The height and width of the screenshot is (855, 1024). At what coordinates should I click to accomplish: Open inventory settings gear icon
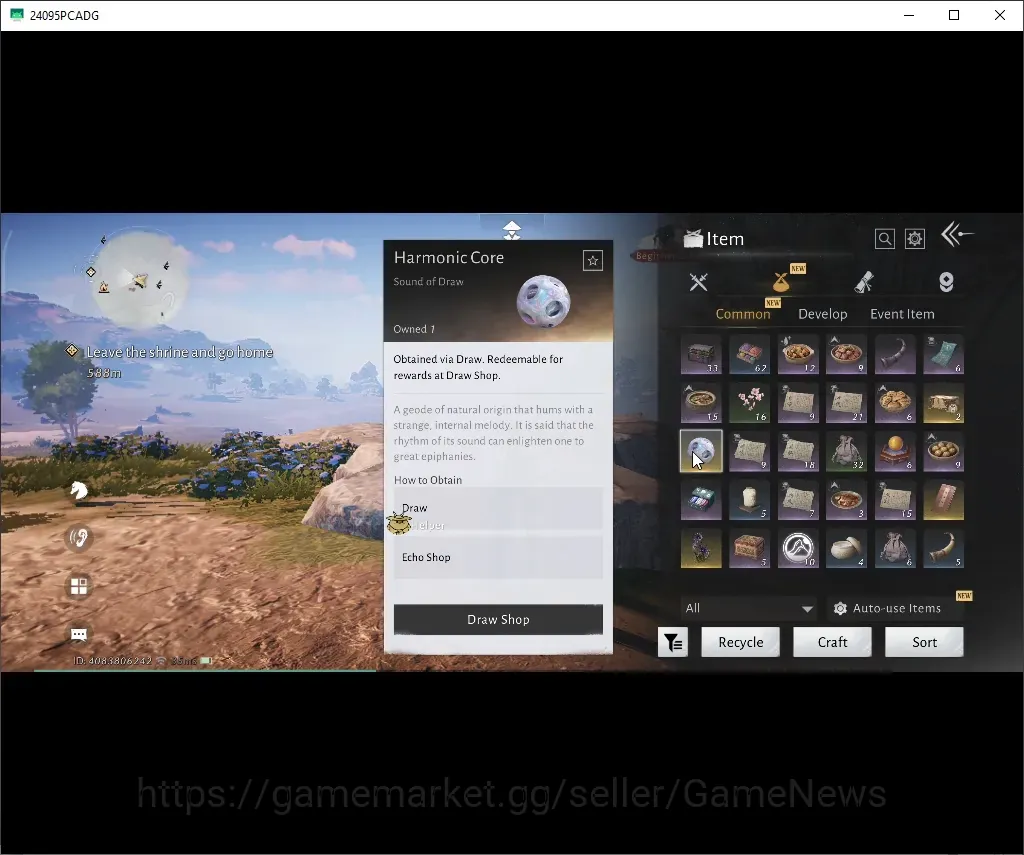(915, 239)
